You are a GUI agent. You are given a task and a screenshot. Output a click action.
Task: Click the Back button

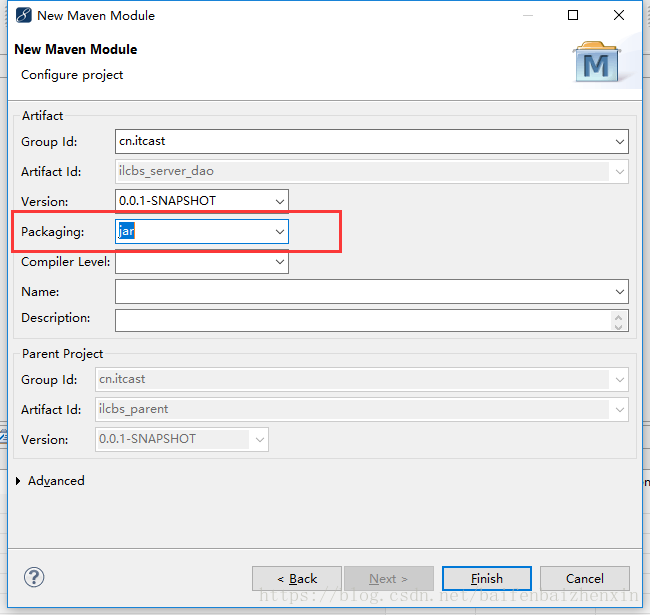297,579
